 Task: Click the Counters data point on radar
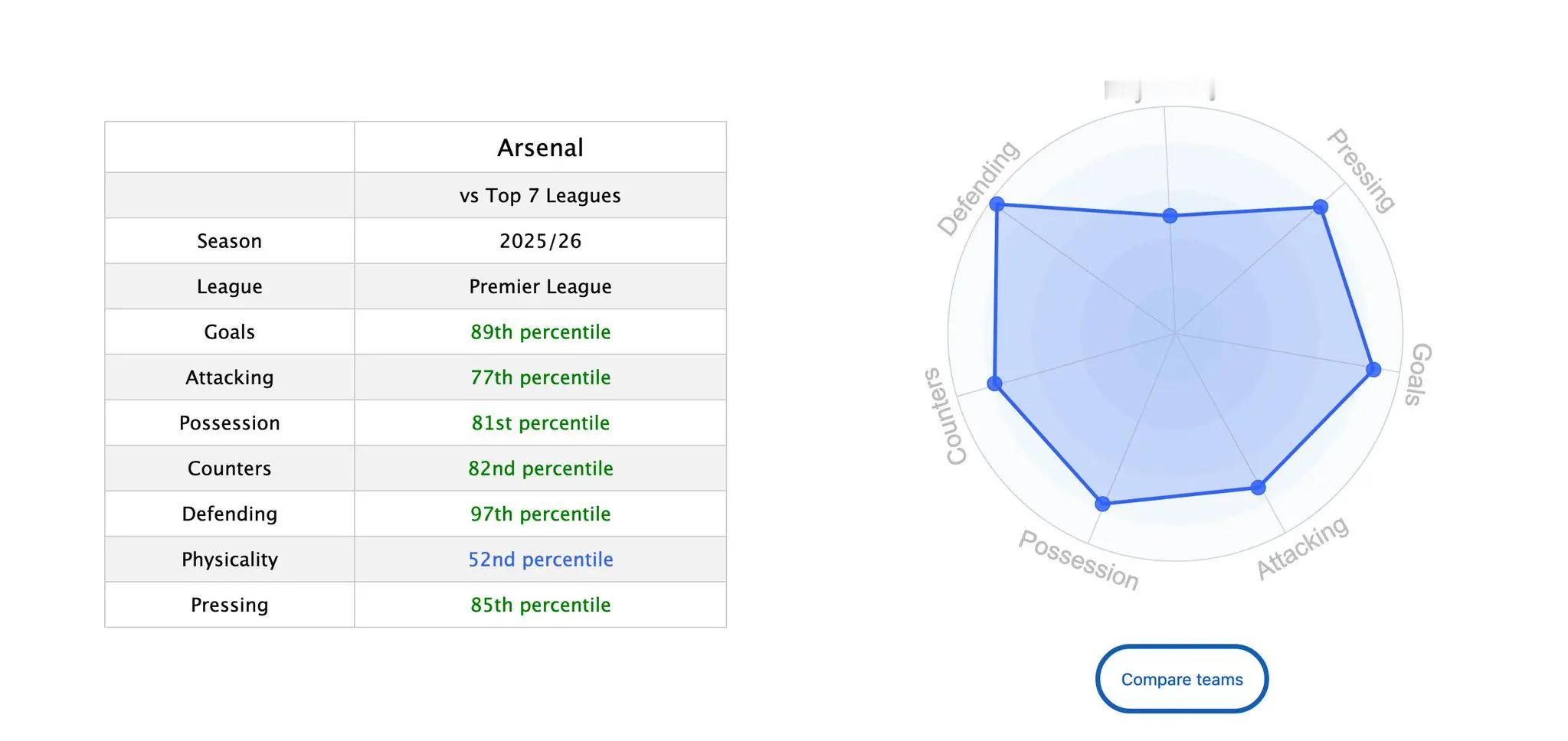994,384
